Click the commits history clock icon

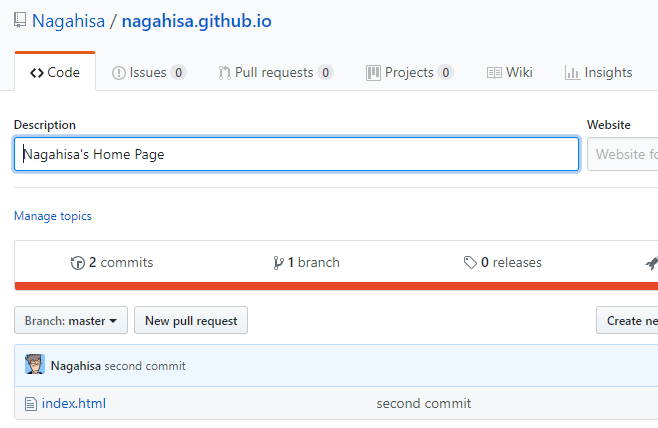(x=77, y=263)
